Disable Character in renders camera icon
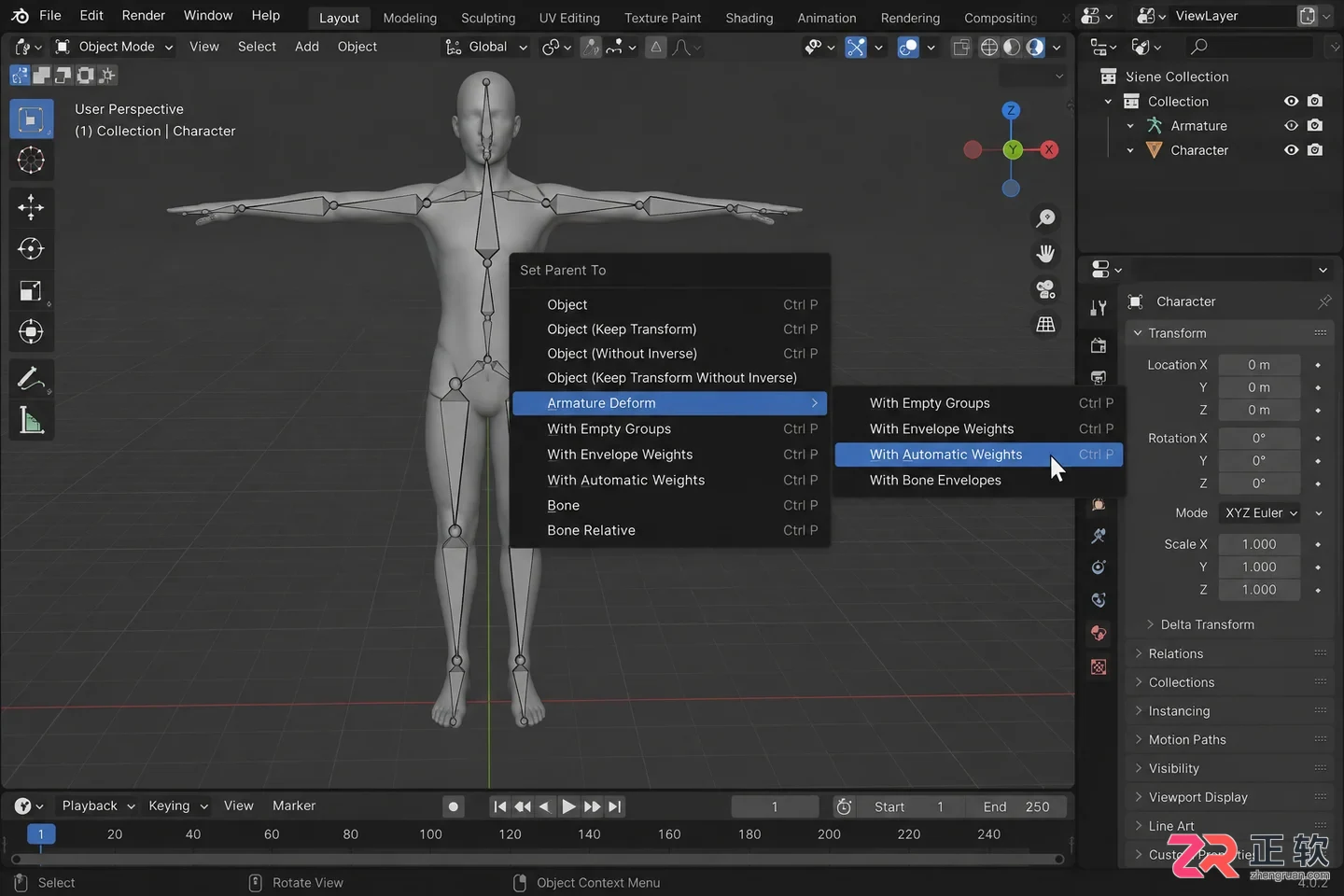Image resolution: width=1344 pixels, height=896 pixels. click(x=1315, y=149)
